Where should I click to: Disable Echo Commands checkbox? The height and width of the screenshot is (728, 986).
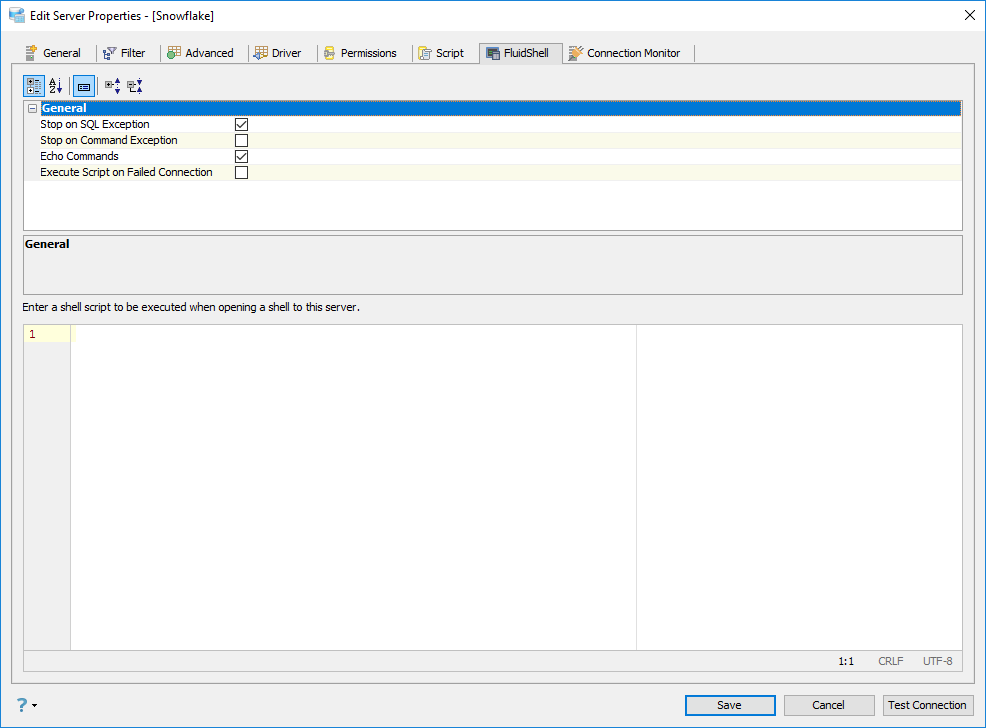pyautogui.click(x=241, y=156)
